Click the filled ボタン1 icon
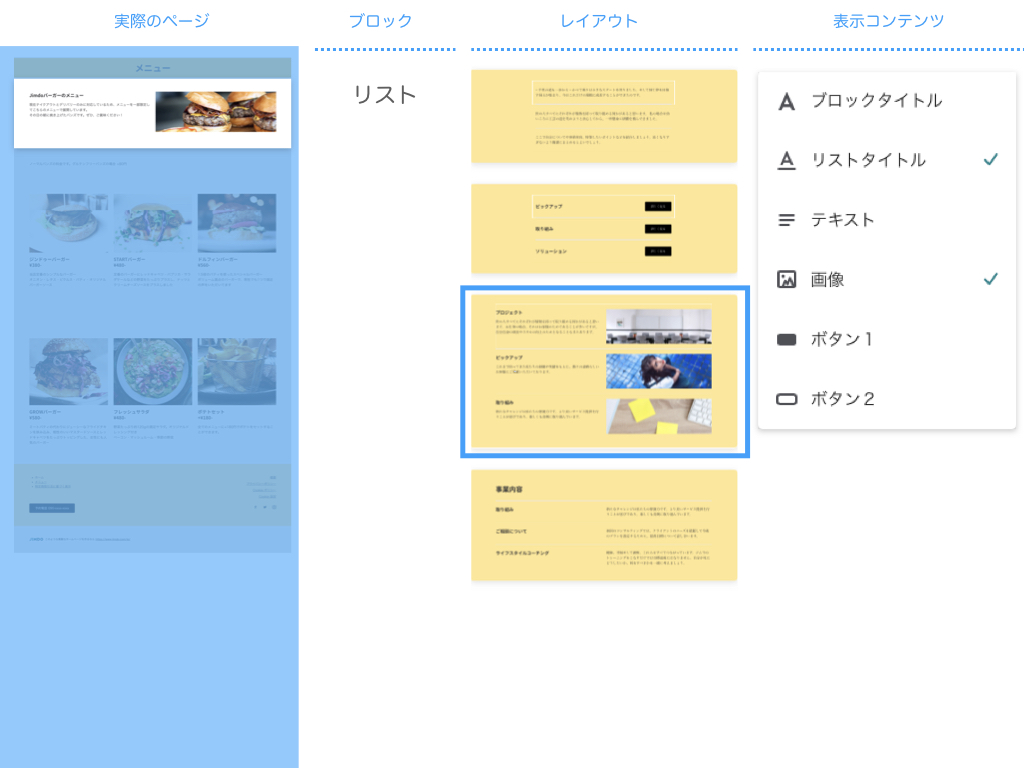The width and height of the screenshot is (1024, 768). tap(786, 340)
